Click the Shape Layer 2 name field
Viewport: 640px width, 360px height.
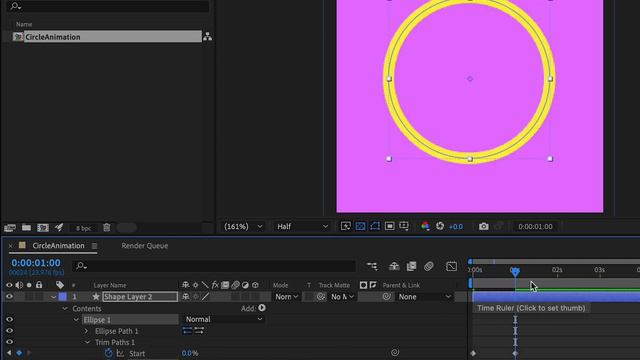(140, 297)
